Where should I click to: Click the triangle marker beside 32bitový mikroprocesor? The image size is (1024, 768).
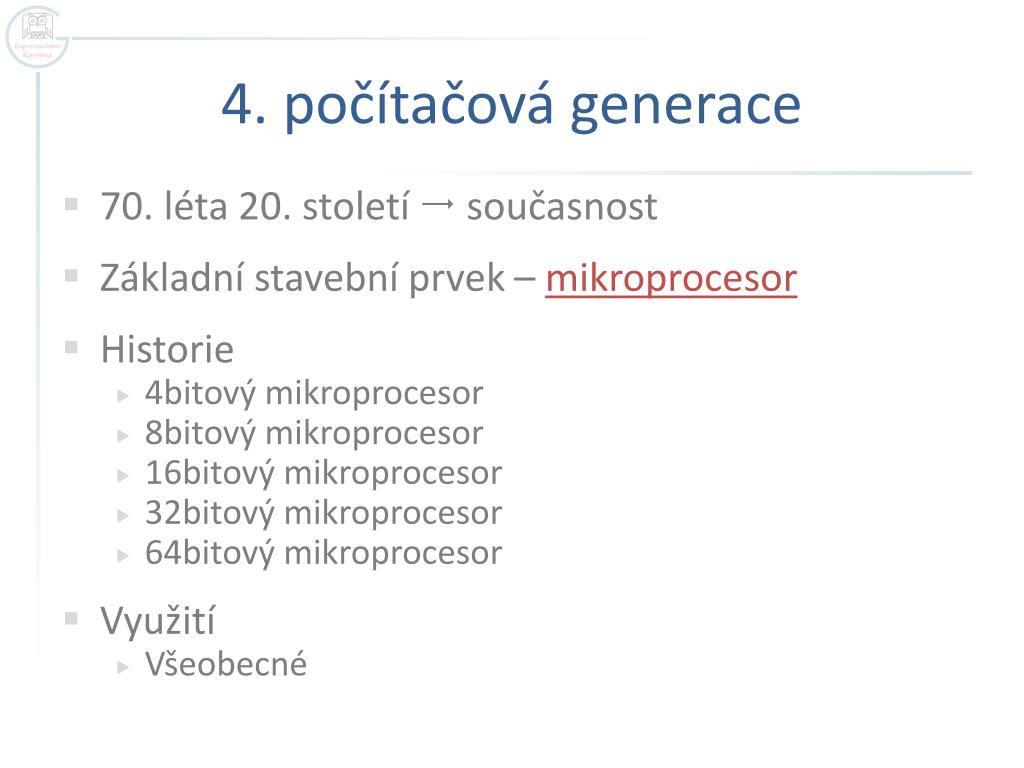[x=123, y=516]
